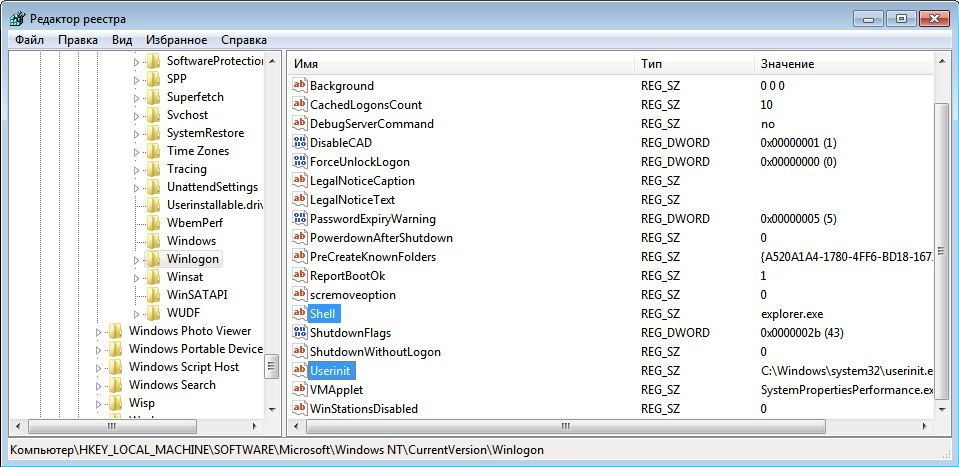
Task: Click the registry editor icon in title bar
Action: coord(17,18)
